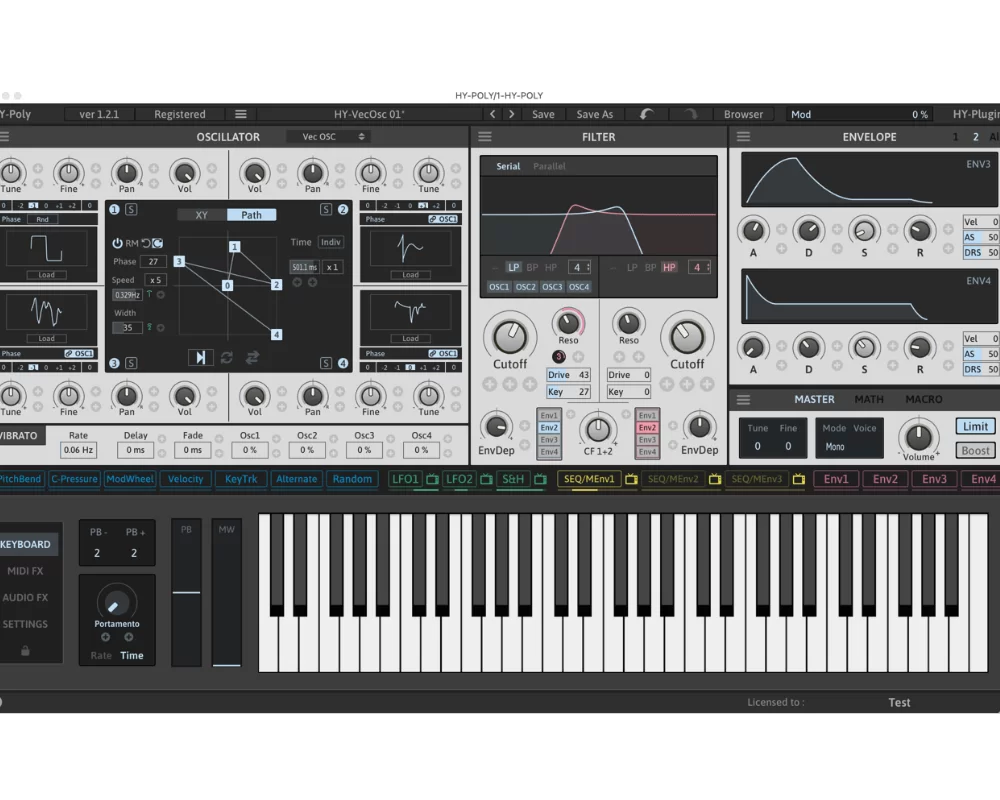Toggle OSC3 routing into the first filter
The width and height of the screenshot is (1000, 800).
click(551, 286)
